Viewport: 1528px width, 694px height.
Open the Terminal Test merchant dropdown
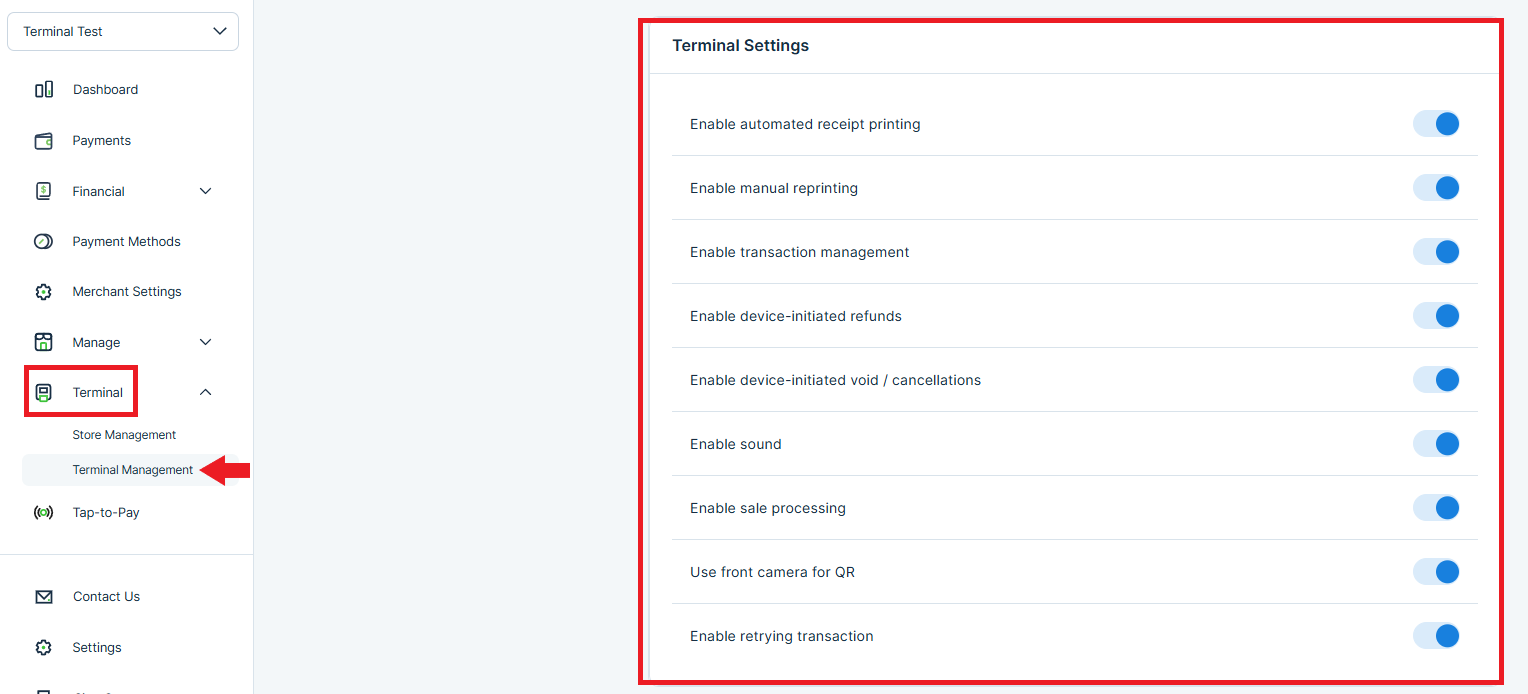(x=123, y=32)
